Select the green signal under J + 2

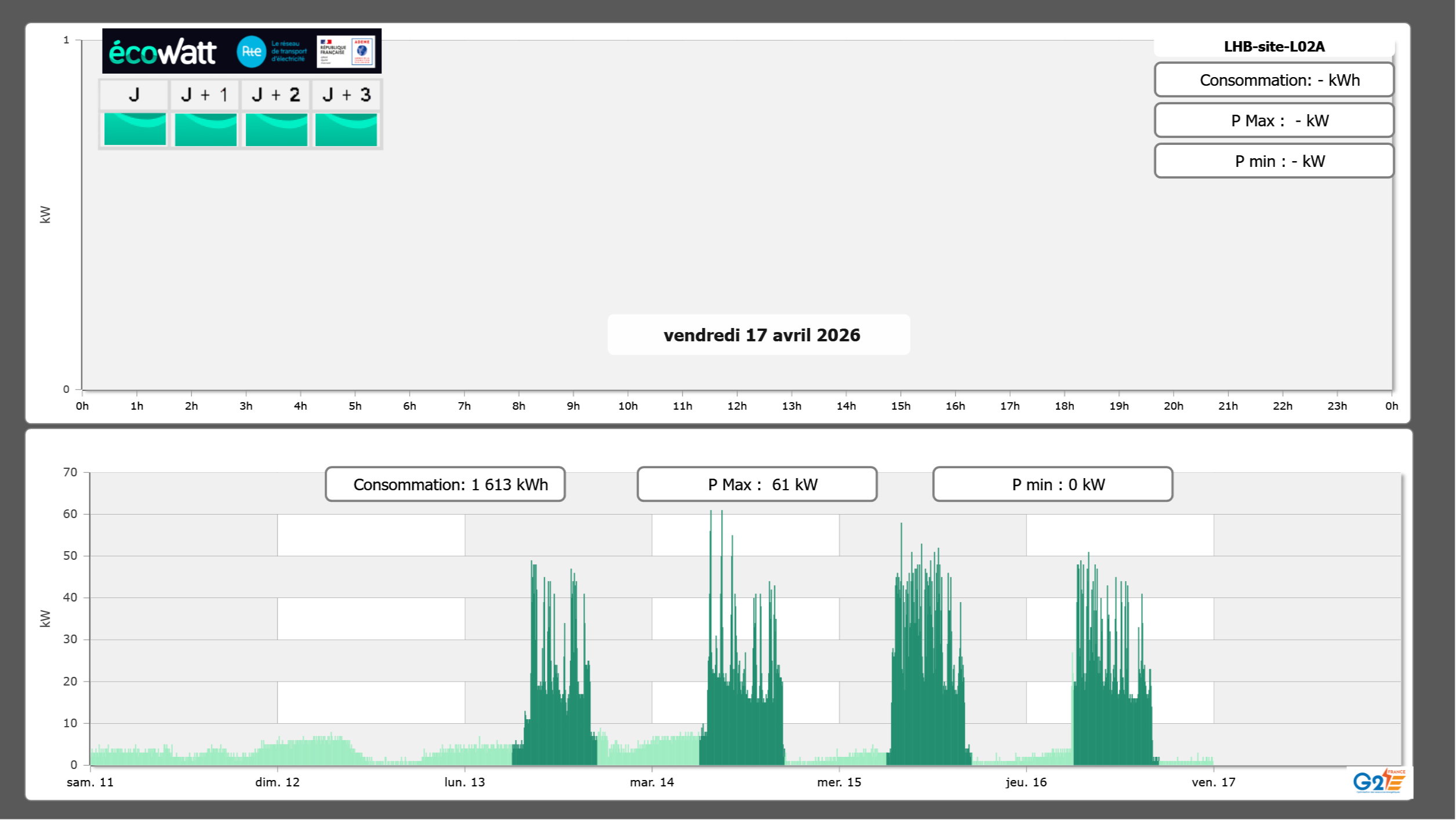tap(276, 129)
